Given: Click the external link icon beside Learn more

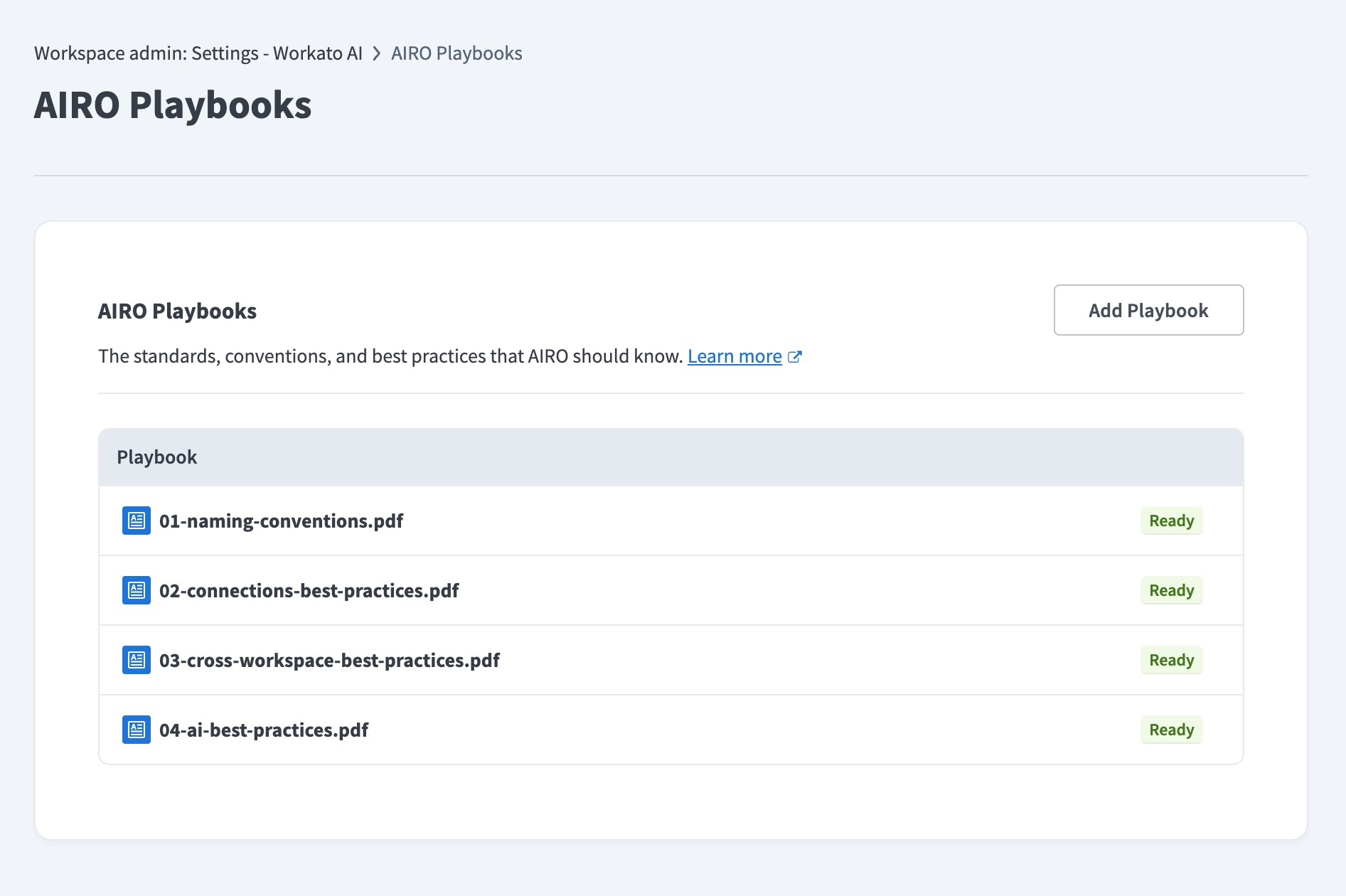Looking at the screenshot, I should pyautogui.click(x=795, y=356).
